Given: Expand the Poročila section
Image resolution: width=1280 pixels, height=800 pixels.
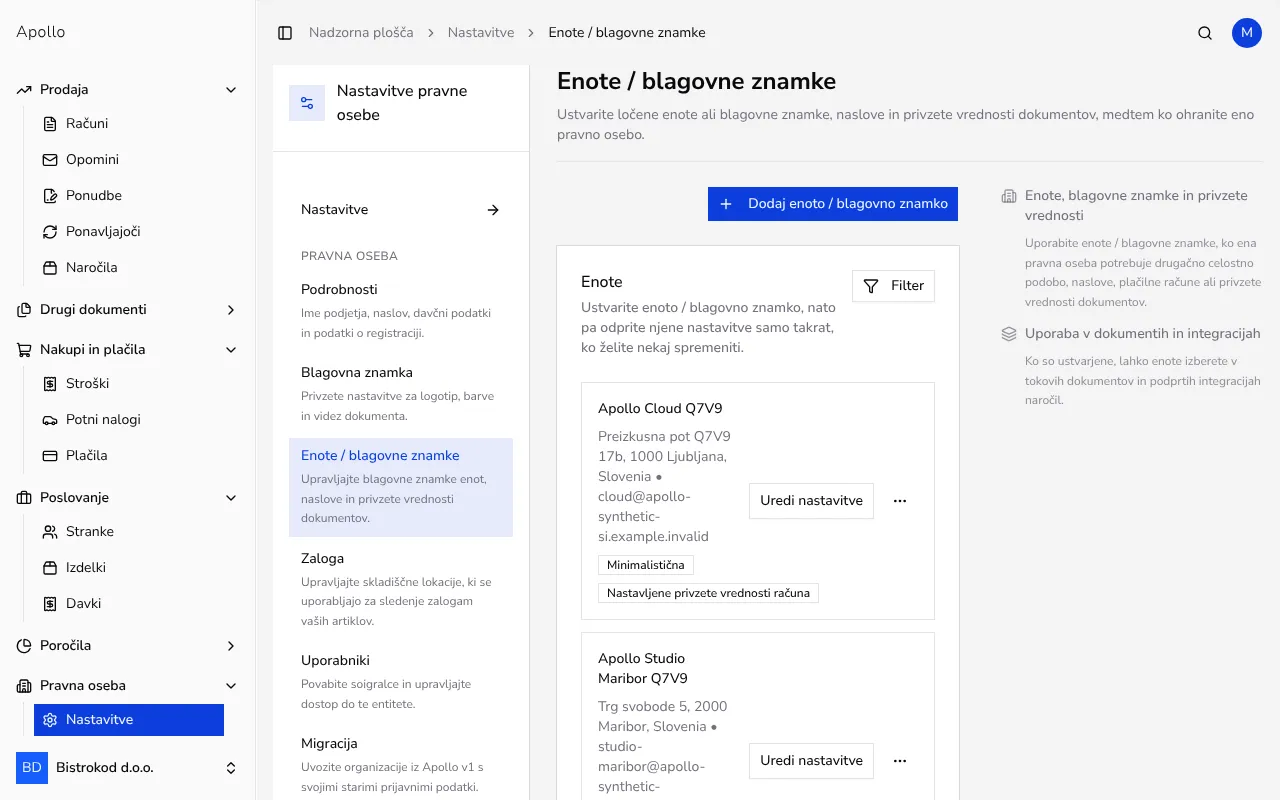Looking at the screenshot, I should [128, 646].
